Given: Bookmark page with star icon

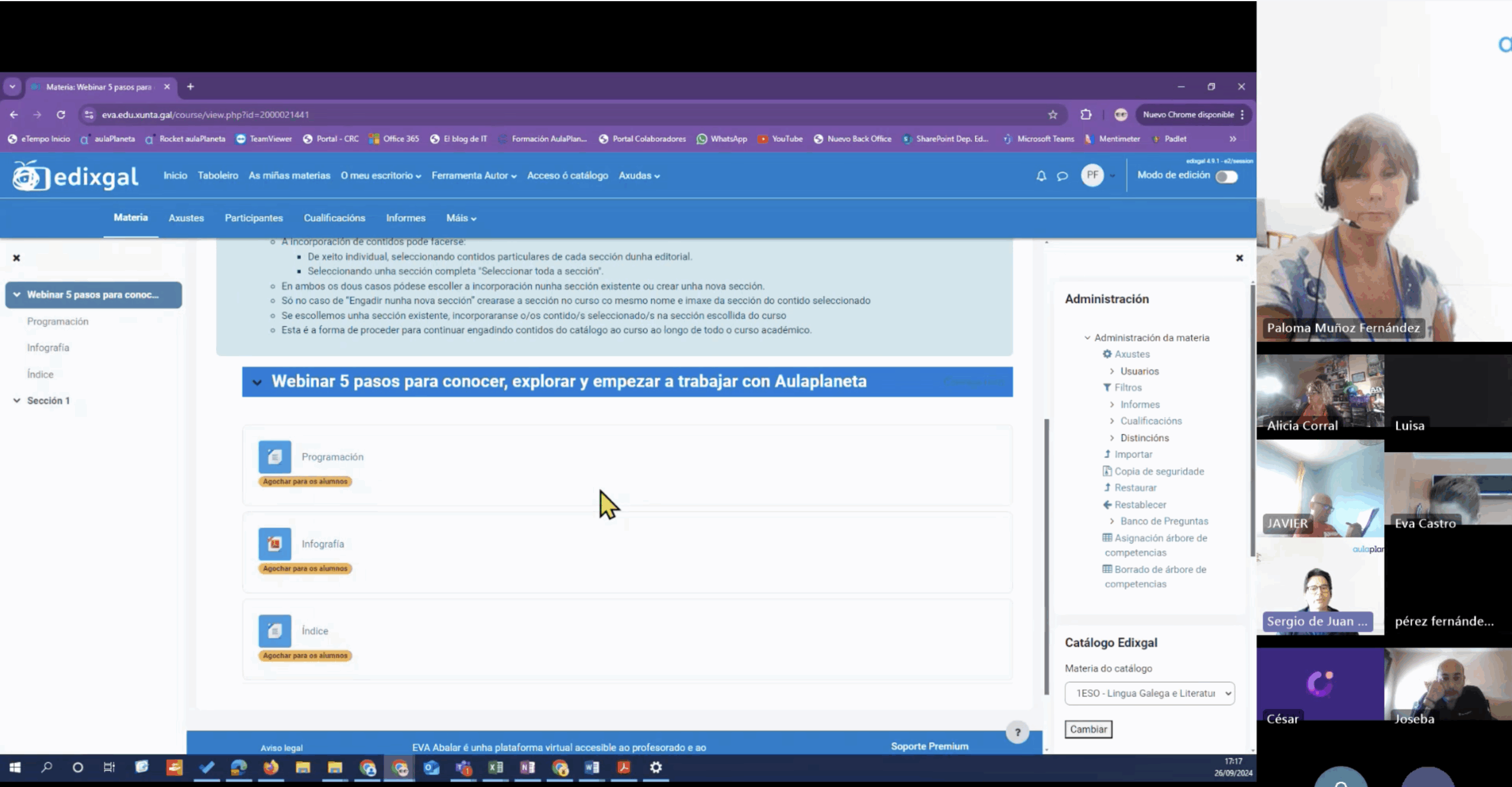Looking at the screenshot, I should [1052, 115].
